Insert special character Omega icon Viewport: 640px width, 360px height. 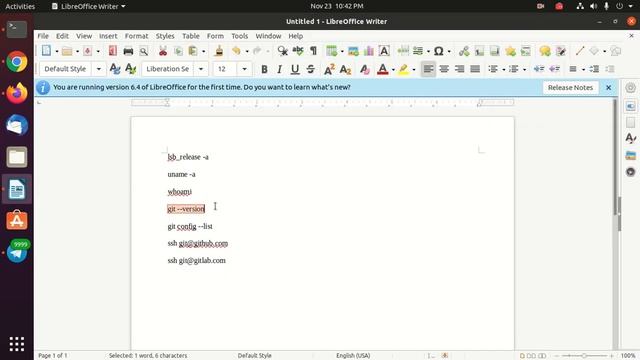(438, 51)
